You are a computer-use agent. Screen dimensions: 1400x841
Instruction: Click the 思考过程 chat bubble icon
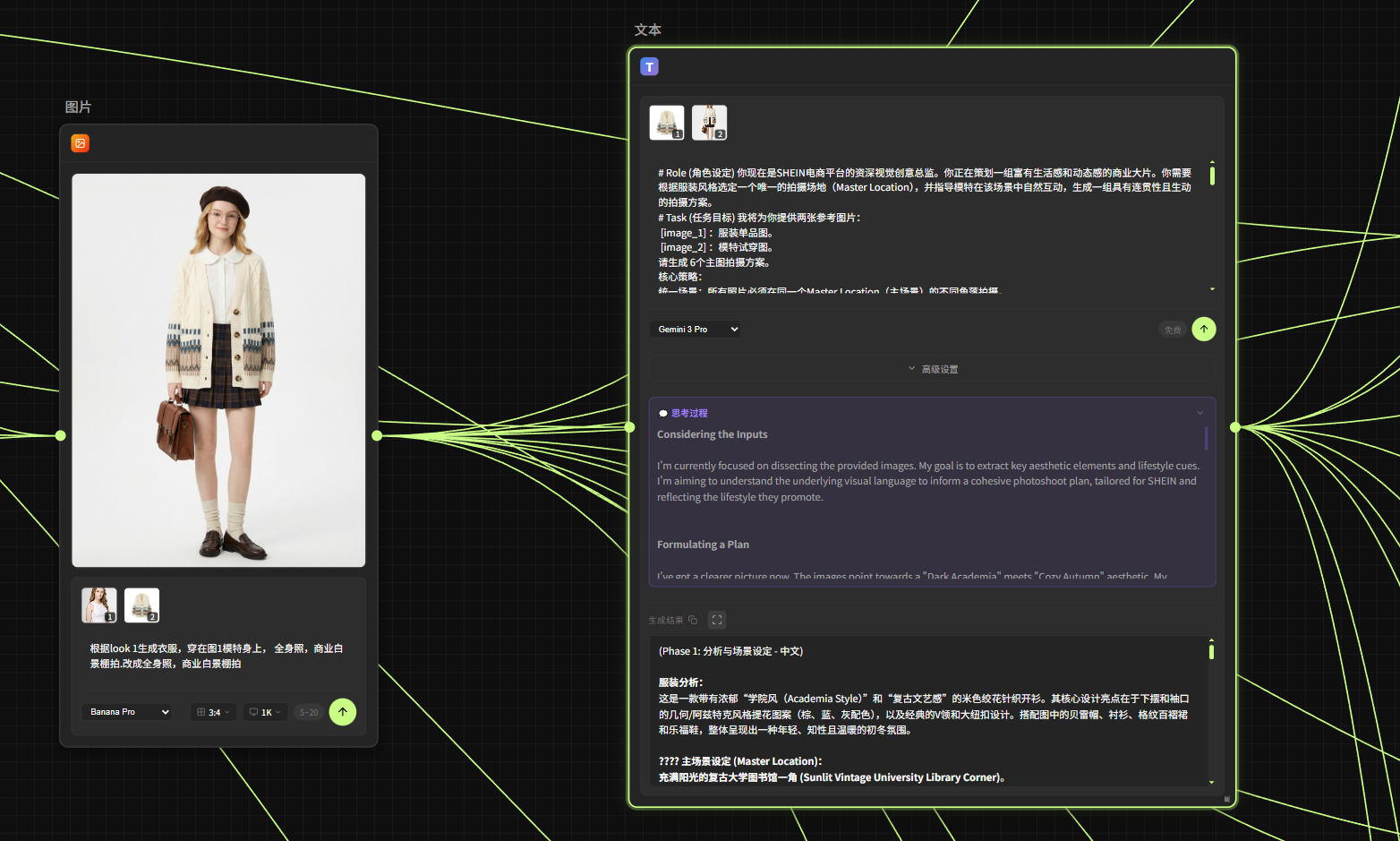[662, 414]
